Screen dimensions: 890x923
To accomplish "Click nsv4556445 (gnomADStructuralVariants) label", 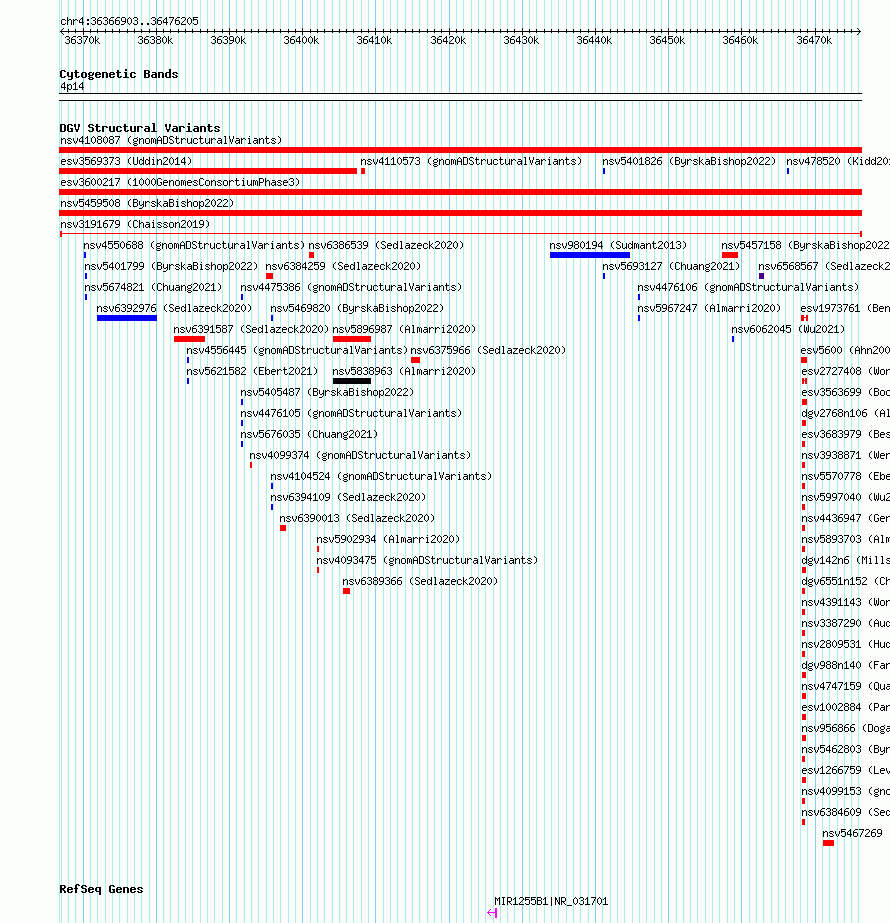I will [297, 350].
